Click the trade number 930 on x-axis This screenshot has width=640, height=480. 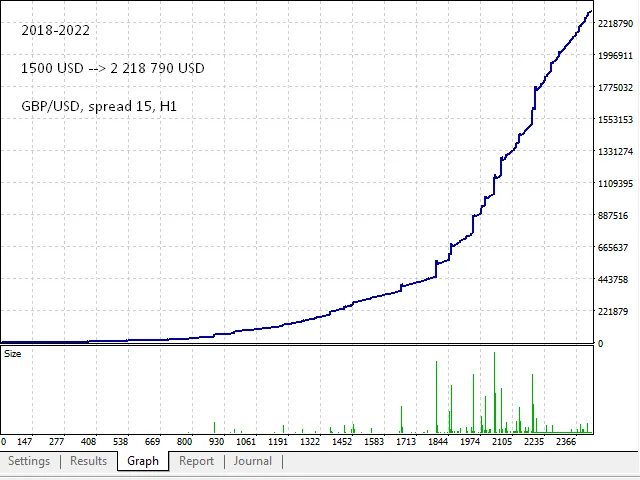216,442
